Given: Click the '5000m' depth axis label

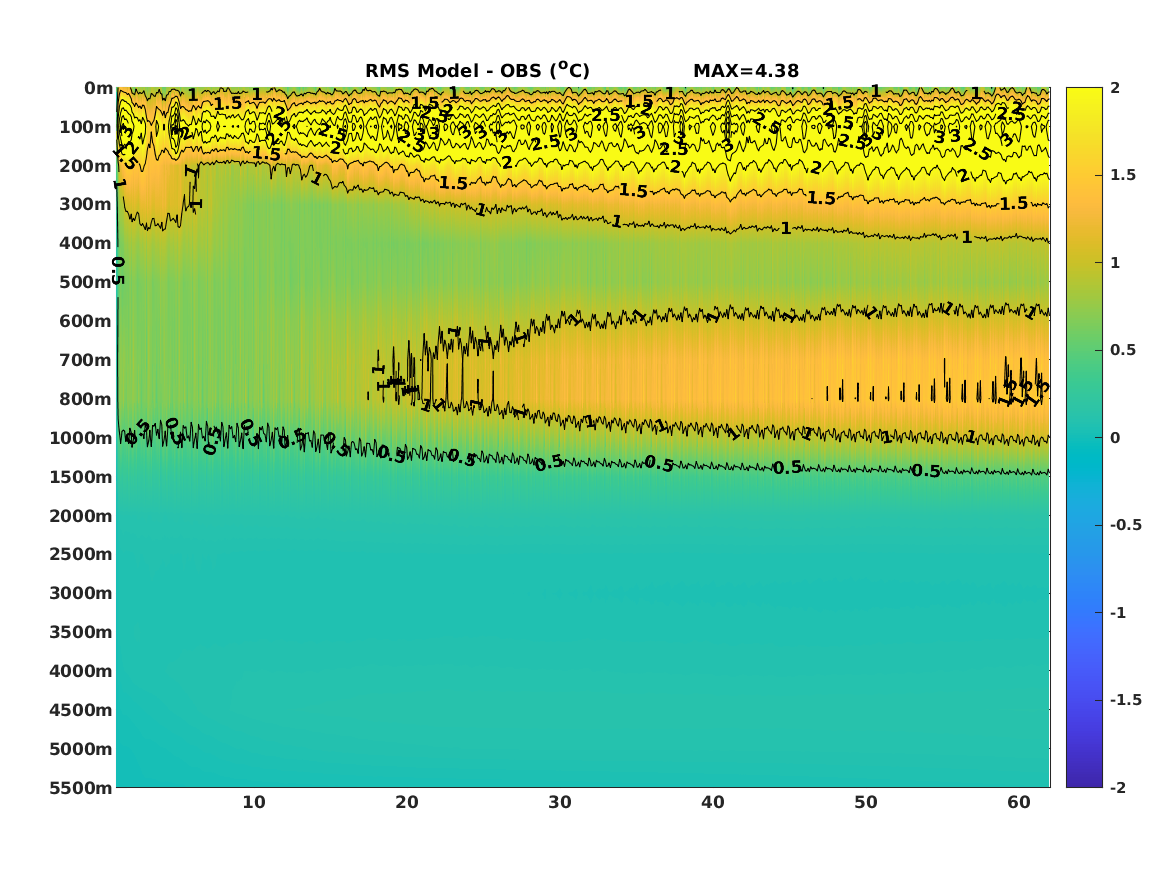Looking at the screenshot, I should [81, 749].
